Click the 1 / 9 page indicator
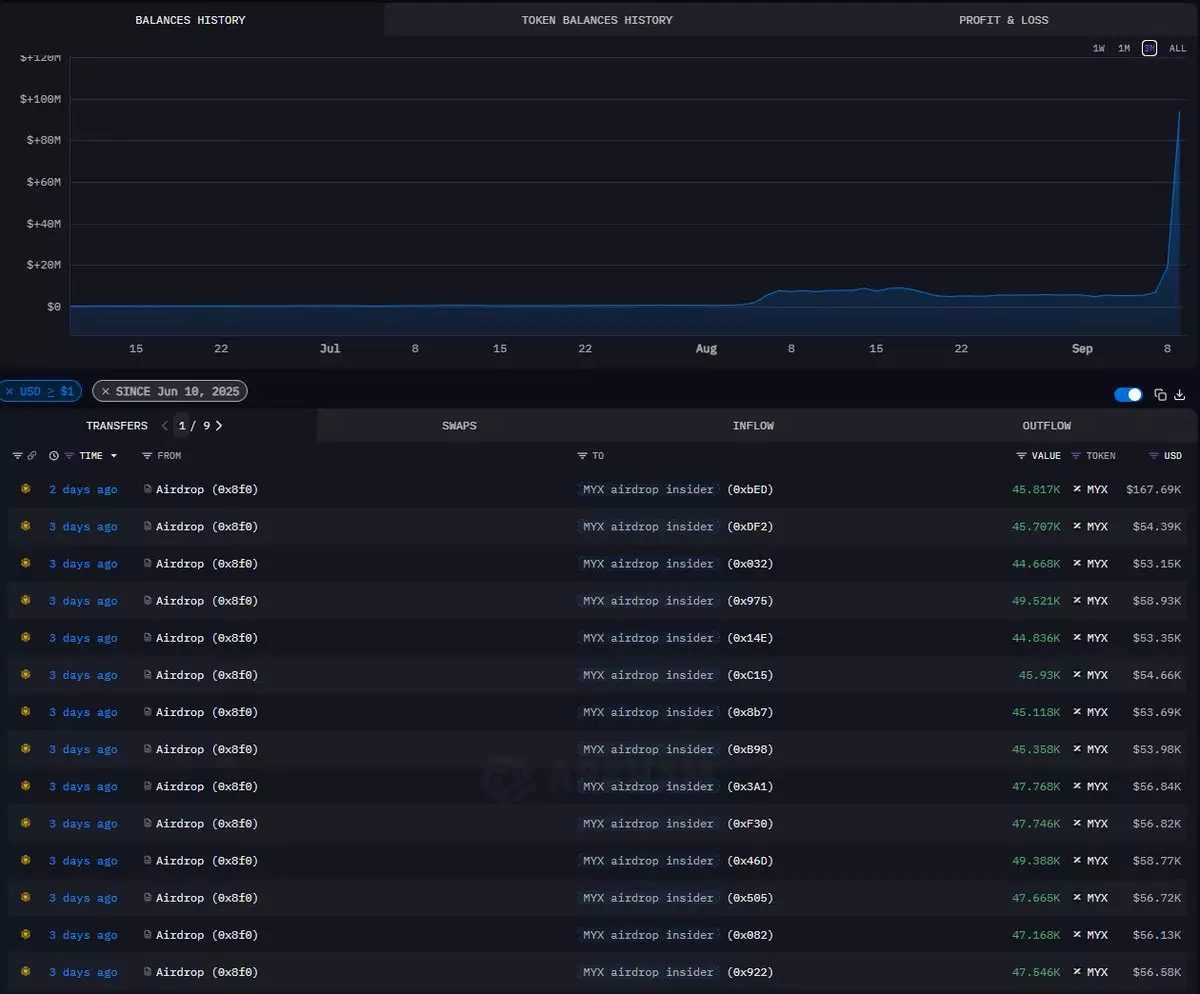 [x=192, y=426]
